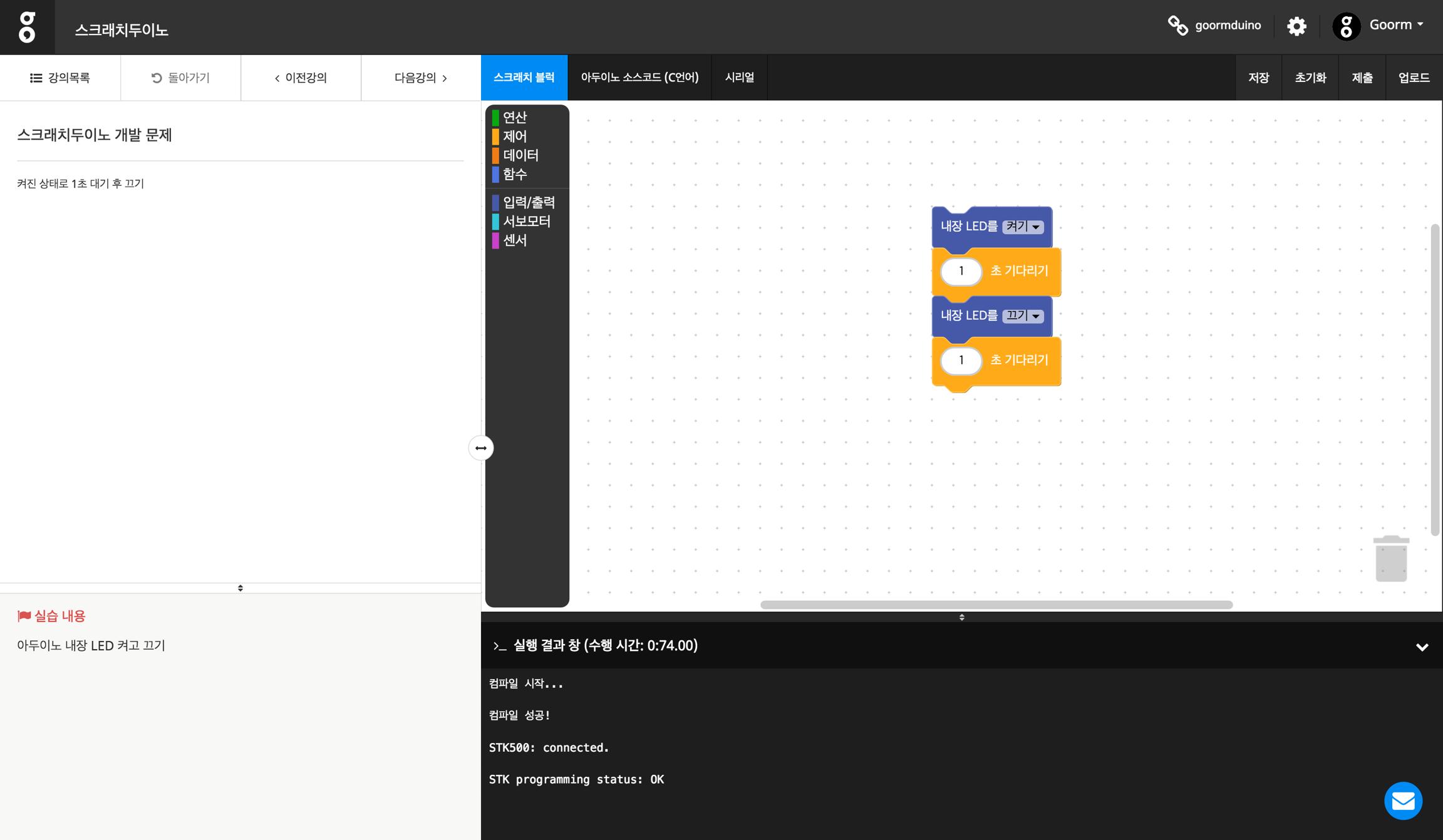Switch to 아두이노 소스코드 (C언어) tab
Screen dimensions: 1443x840
(639, 78)
